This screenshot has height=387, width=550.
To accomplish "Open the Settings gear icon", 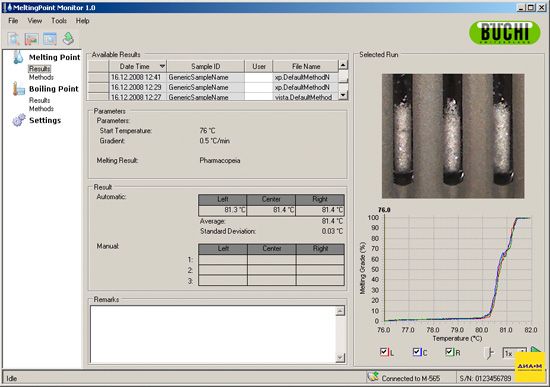I will pos(19,120).
